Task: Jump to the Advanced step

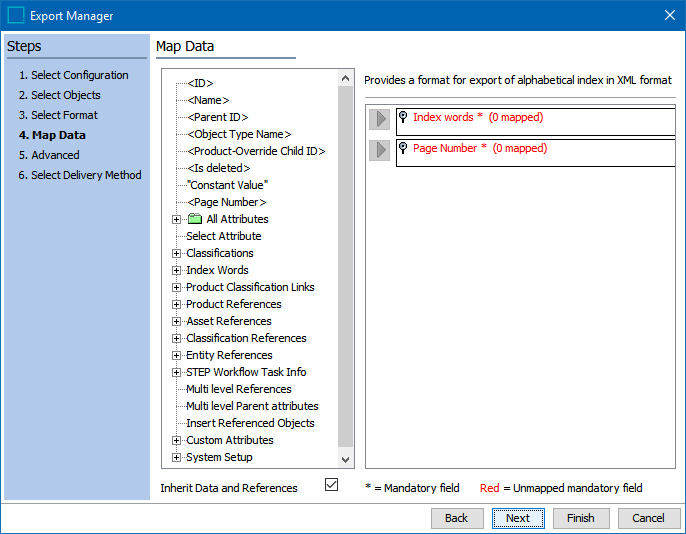Action: pyautogui.click(x=49, y=155)
